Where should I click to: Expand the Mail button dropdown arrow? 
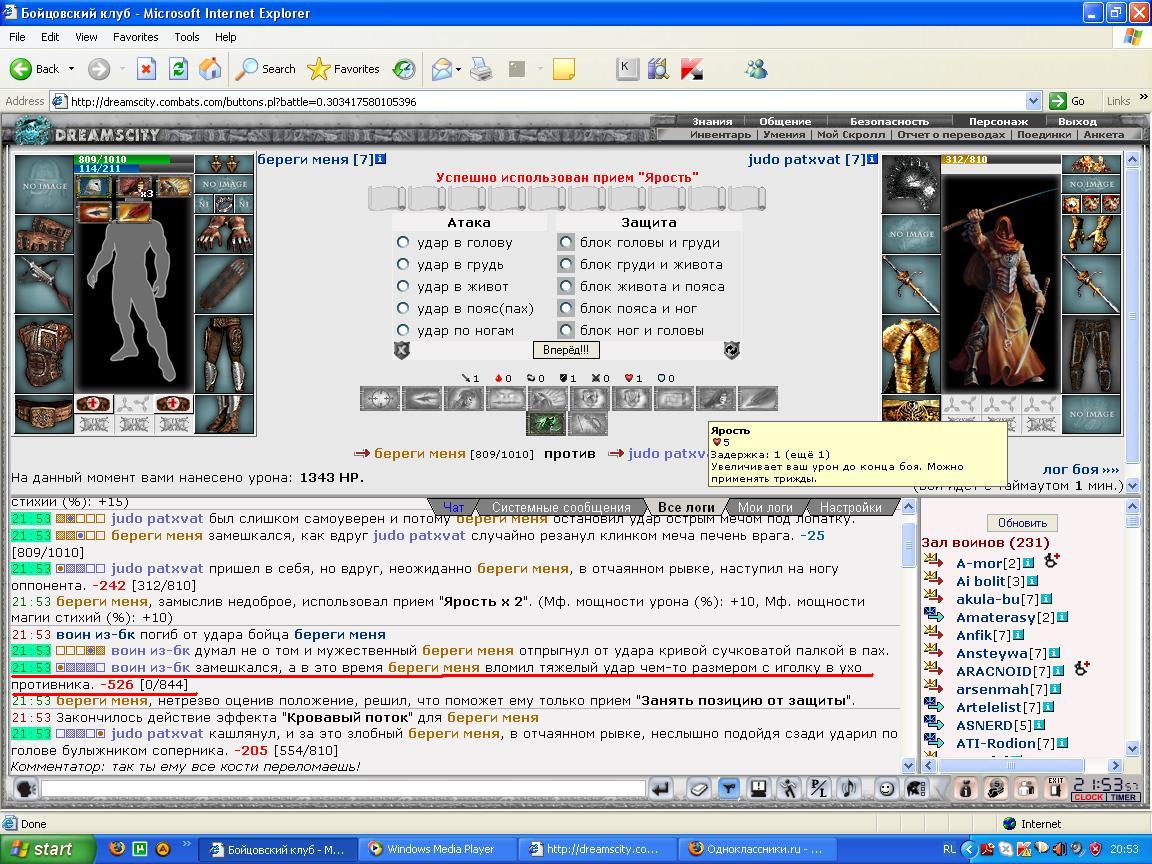click(458, 70)
